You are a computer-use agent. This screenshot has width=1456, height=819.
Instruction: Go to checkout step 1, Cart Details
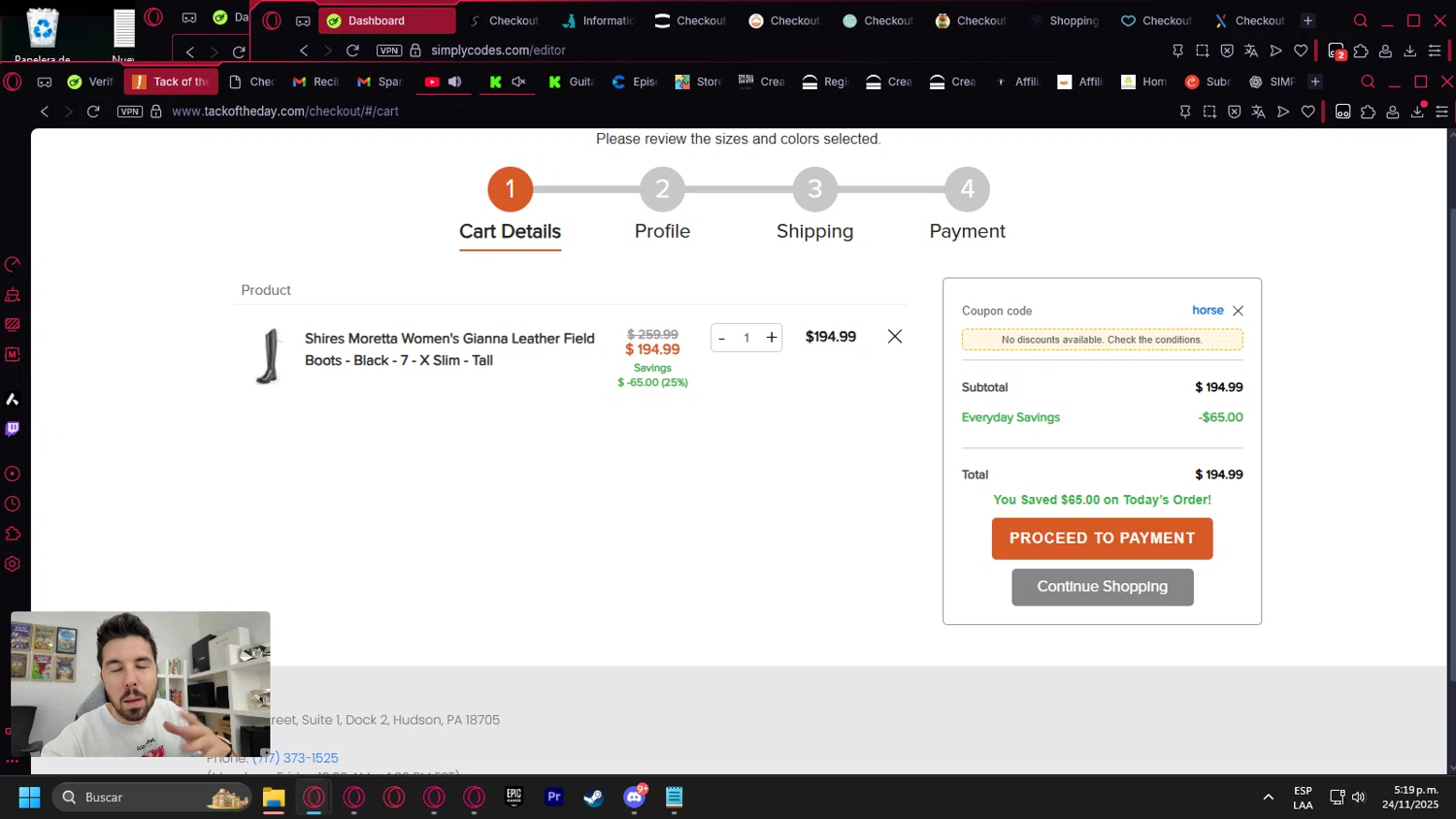[x=510, y=189]
